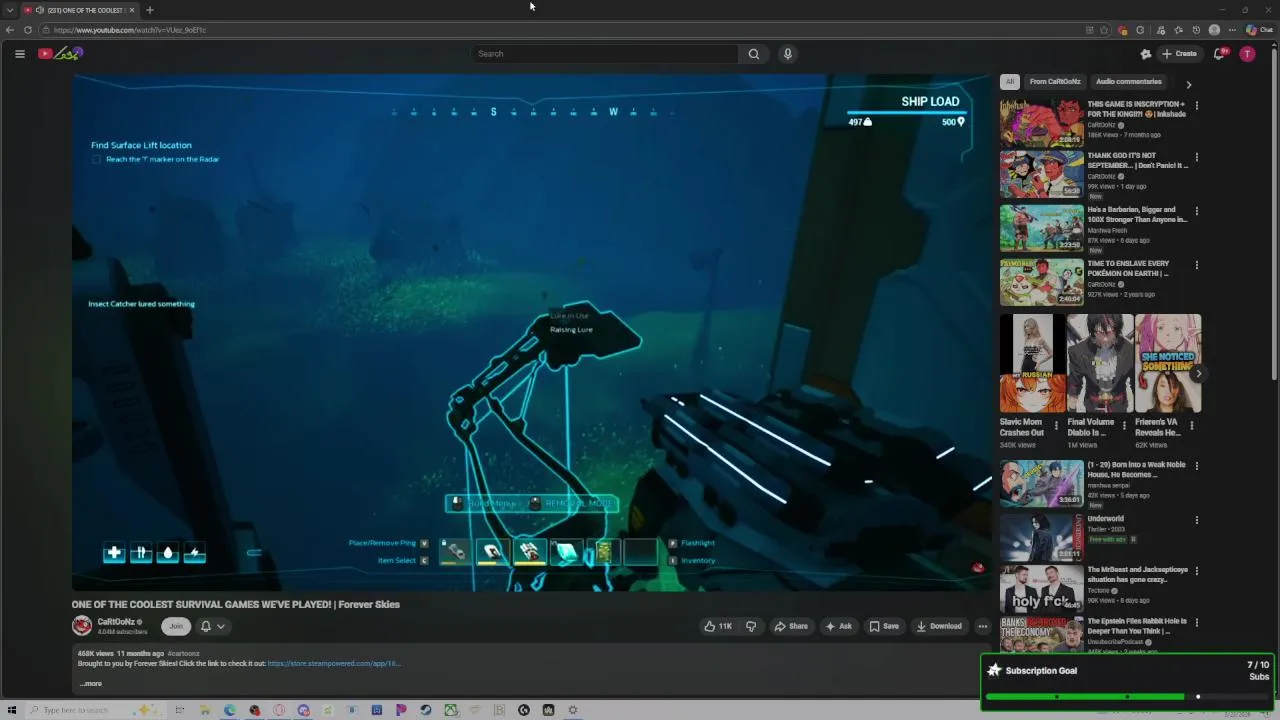Click the browser address bar URL

(130, 30)
